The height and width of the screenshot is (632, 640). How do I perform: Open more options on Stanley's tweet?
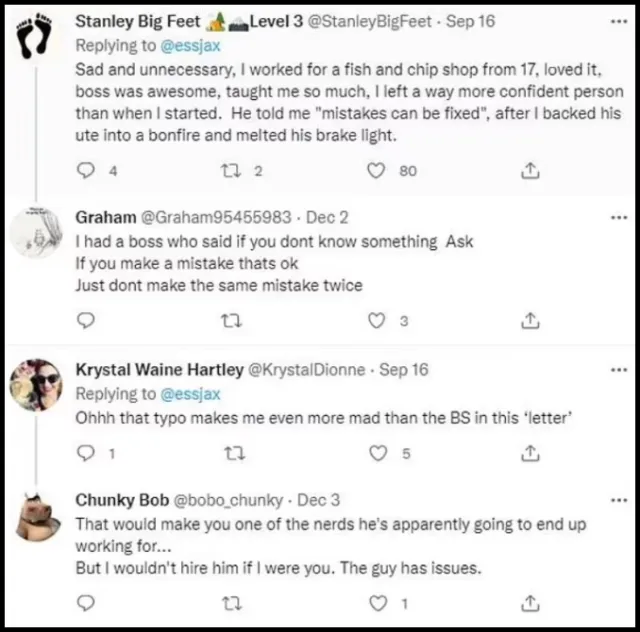click(x=618, y=20)
